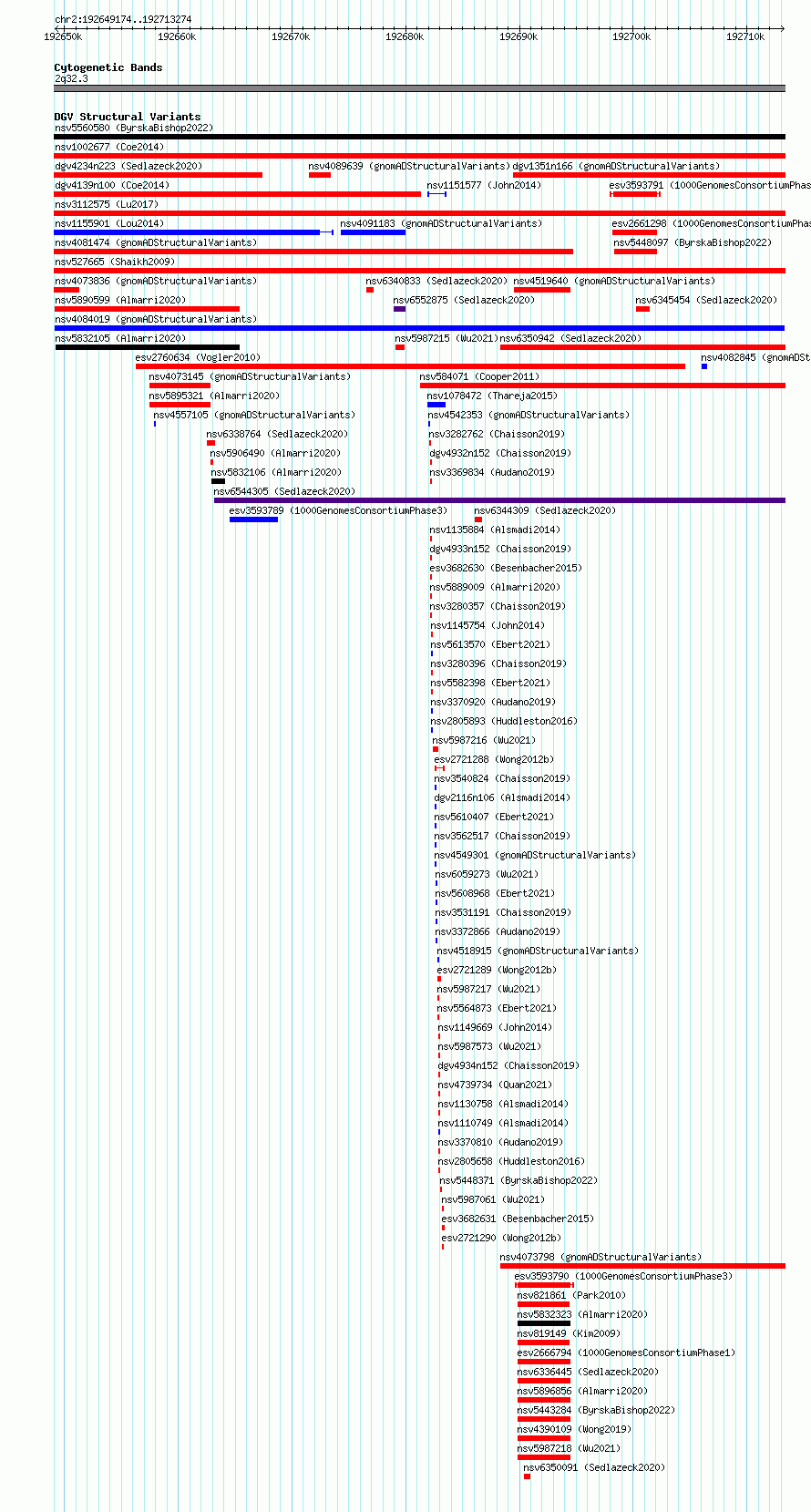Select nsv3112575 (Lu2017) variant
The height and width of the screenshot is (1512, 811).
[107, 205]
